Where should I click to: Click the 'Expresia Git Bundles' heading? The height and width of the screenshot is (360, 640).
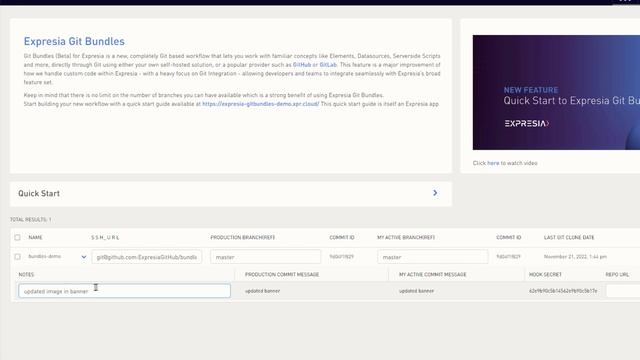point(74,41)
